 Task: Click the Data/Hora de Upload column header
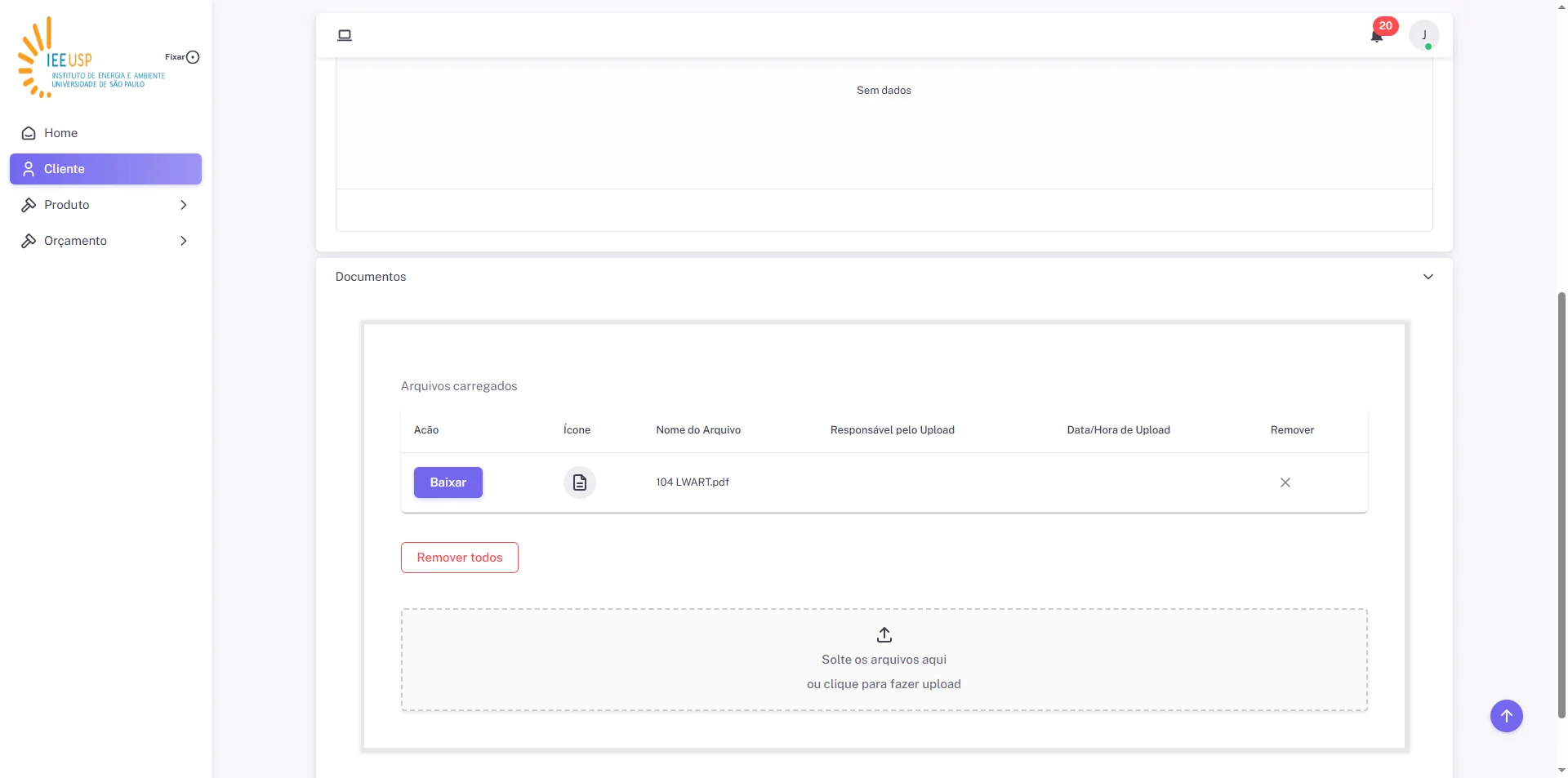(1119, 430)
